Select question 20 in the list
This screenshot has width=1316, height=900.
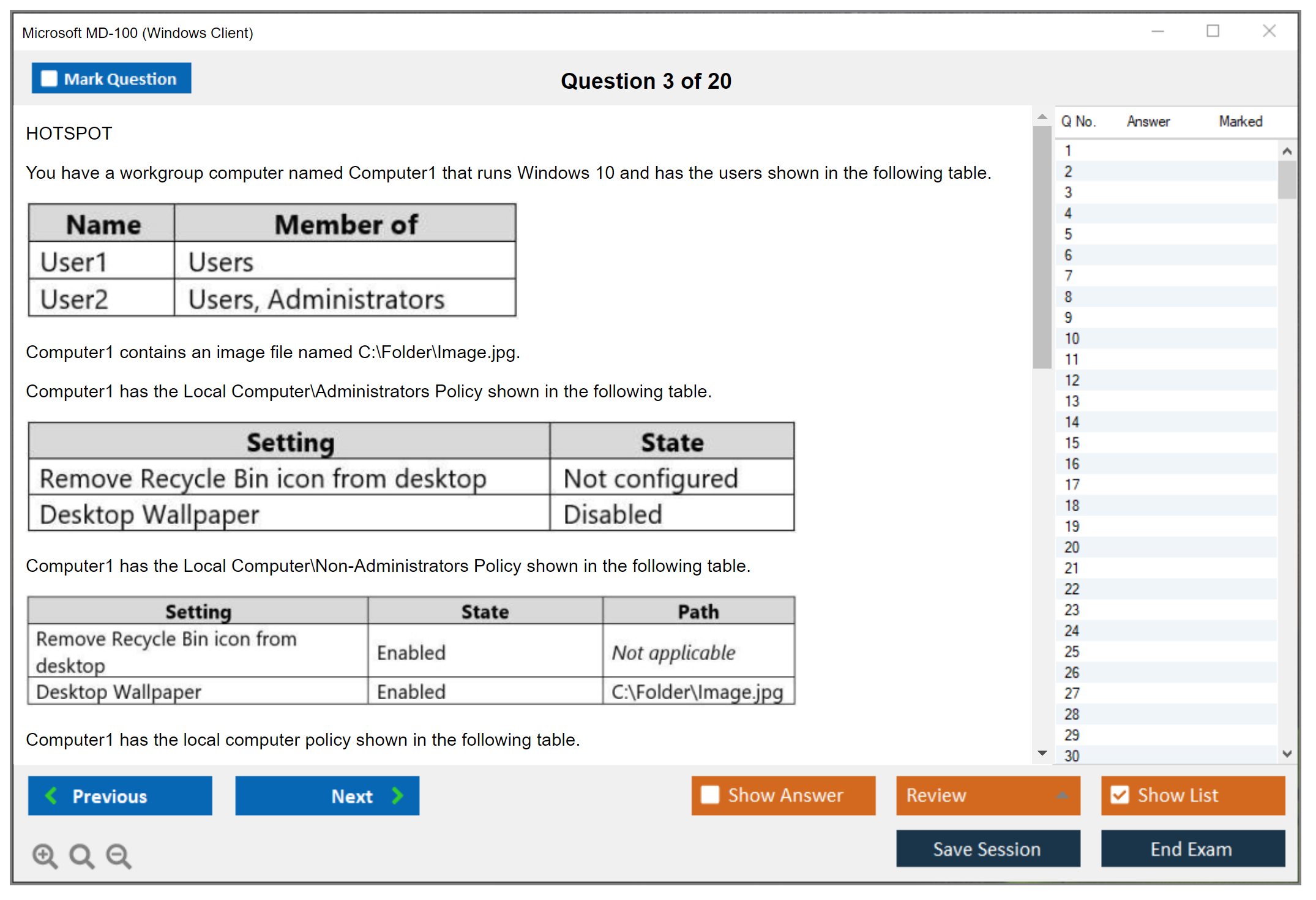(x=1072, y=547)
